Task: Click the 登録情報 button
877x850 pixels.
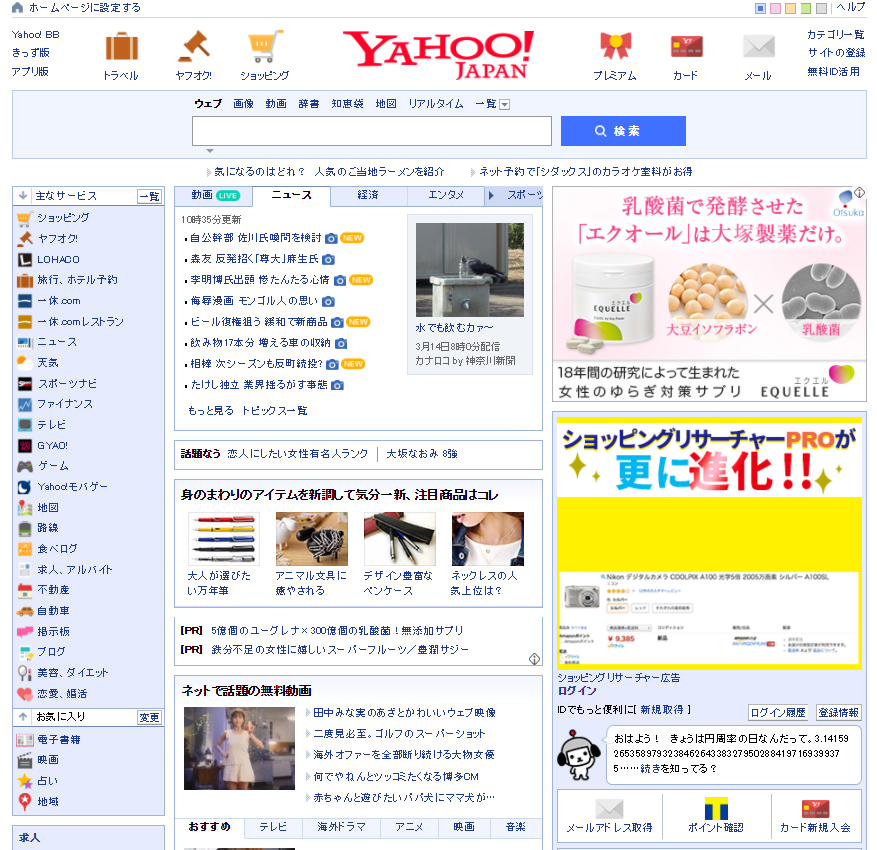Action: click(x=838, y=712)
